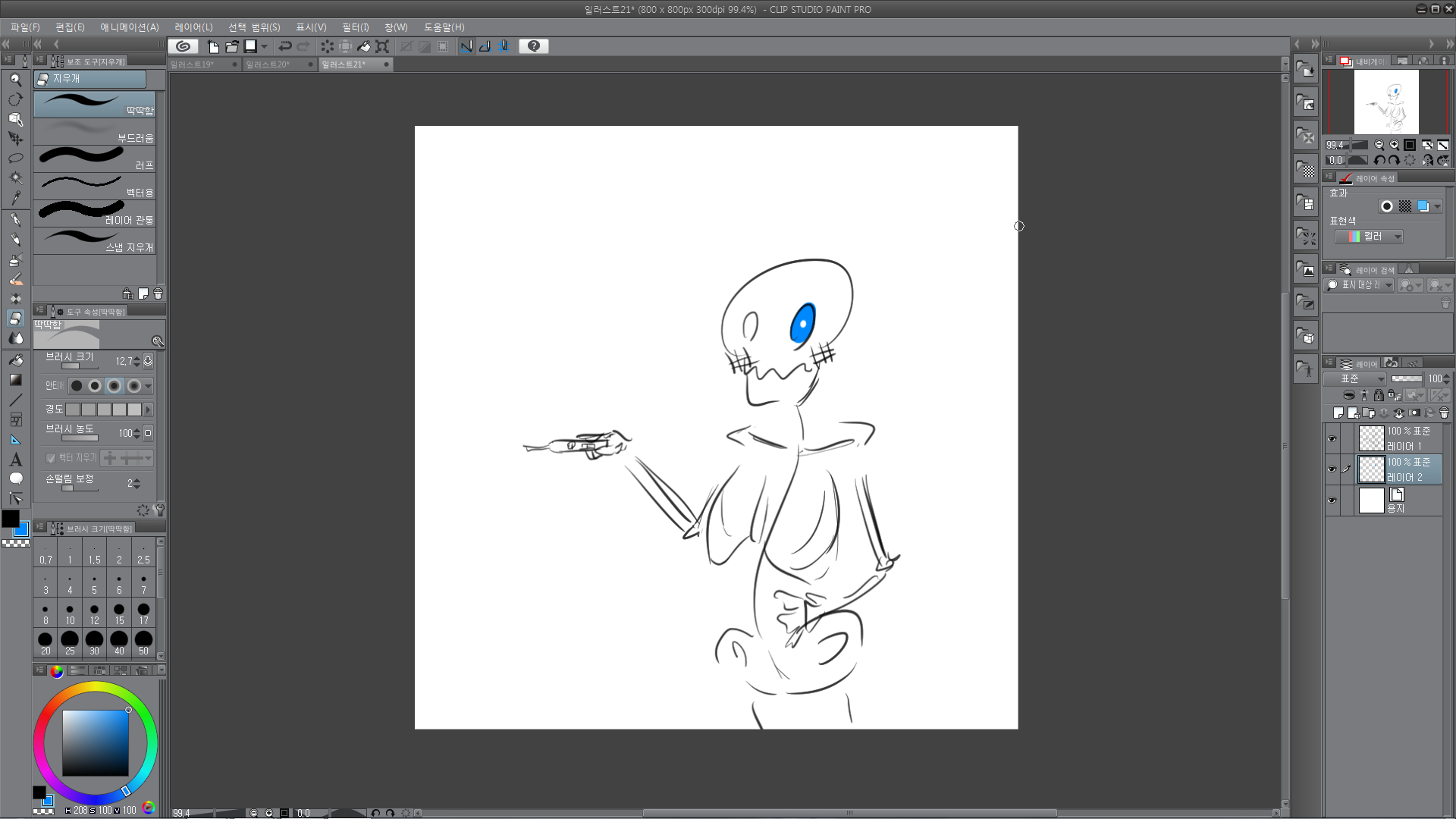The width and height of the screenshot is (1456, 819).
Task: Open a file with folder icon
Action: tap(232, 46)
